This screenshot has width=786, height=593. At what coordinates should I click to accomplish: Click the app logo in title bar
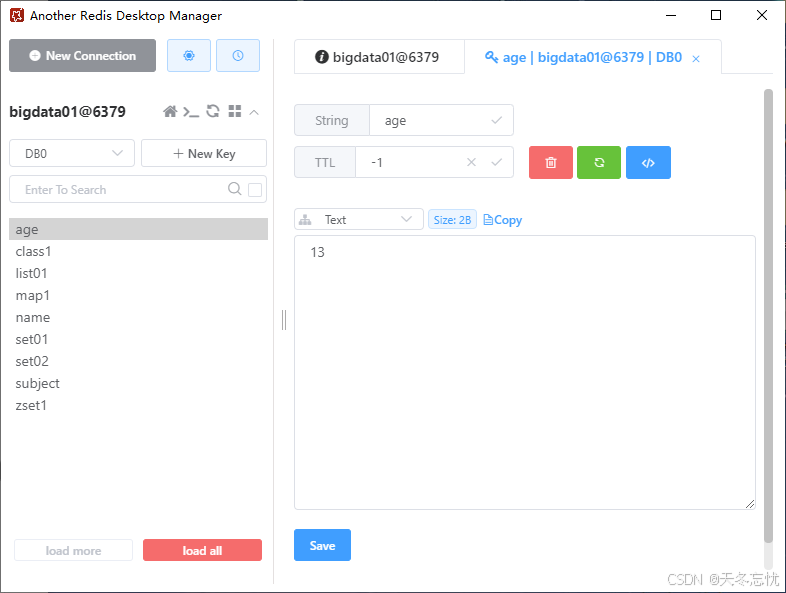[17, 16]
